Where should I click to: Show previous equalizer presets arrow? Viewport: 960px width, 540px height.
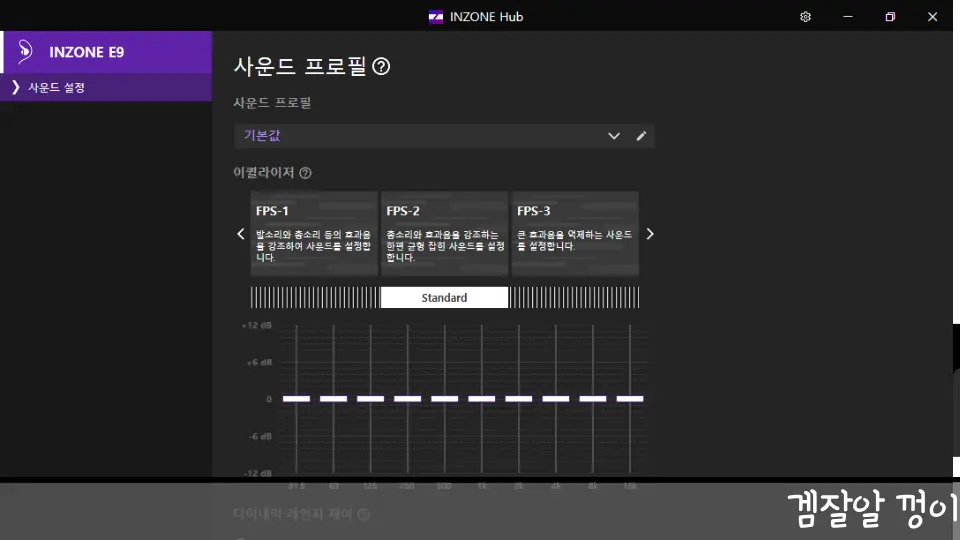click(241, 234)
